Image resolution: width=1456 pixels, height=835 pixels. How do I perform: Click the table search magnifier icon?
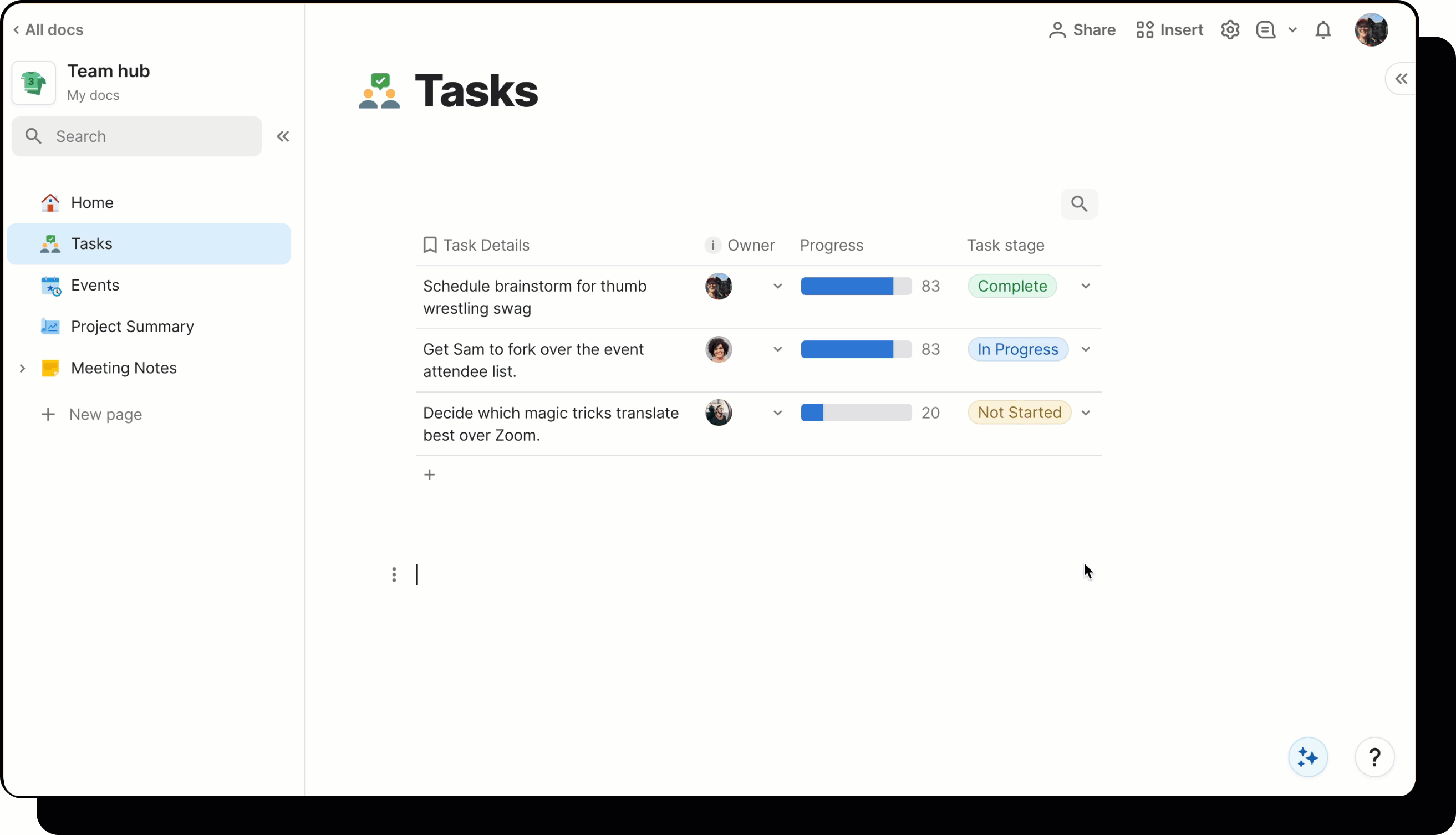point(1079,204)
